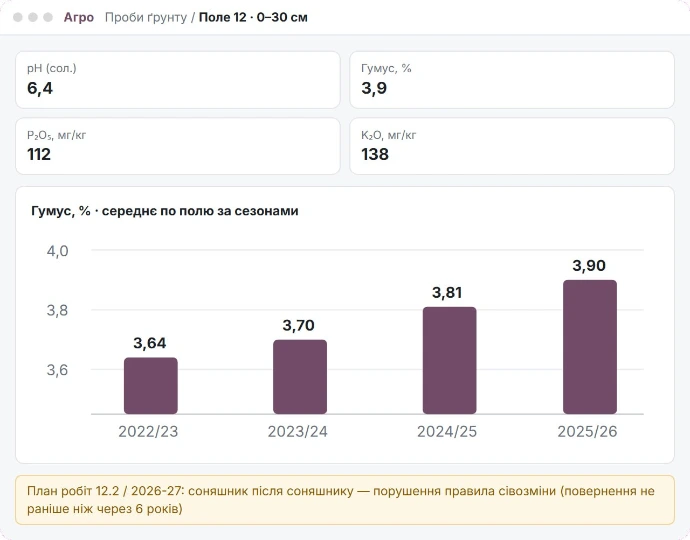Click the 2025/26 axis label
This screenshot has height=540, width=690.
click(x=587, y=431)
